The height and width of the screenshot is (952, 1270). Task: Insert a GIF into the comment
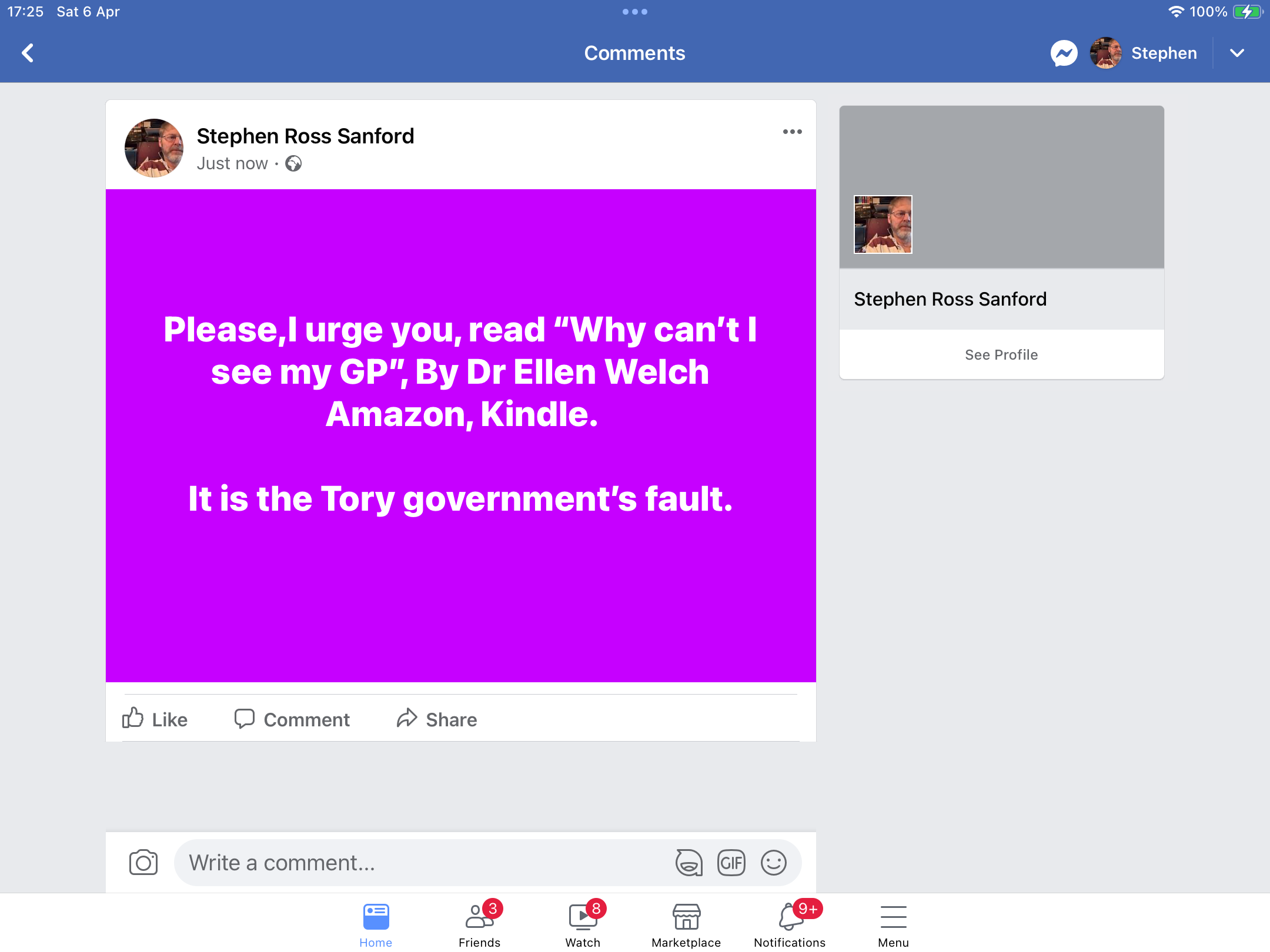(731, 863)
